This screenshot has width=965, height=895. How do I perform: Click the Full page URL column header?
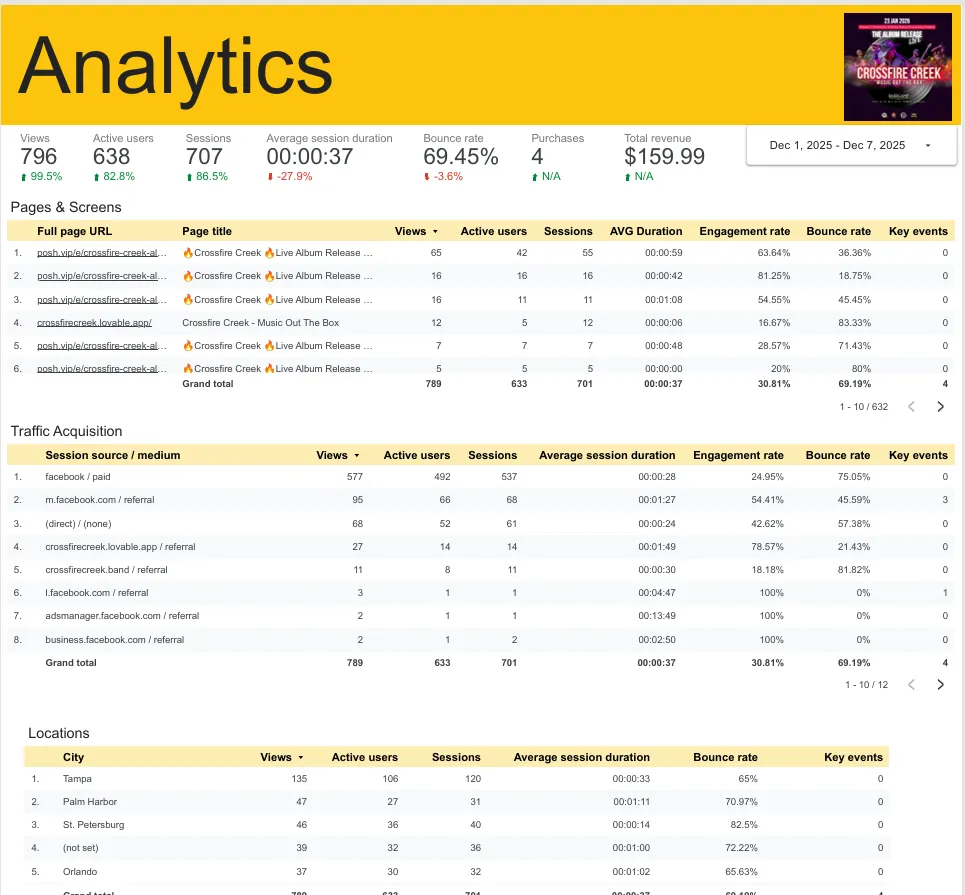[x=74, y=231]
